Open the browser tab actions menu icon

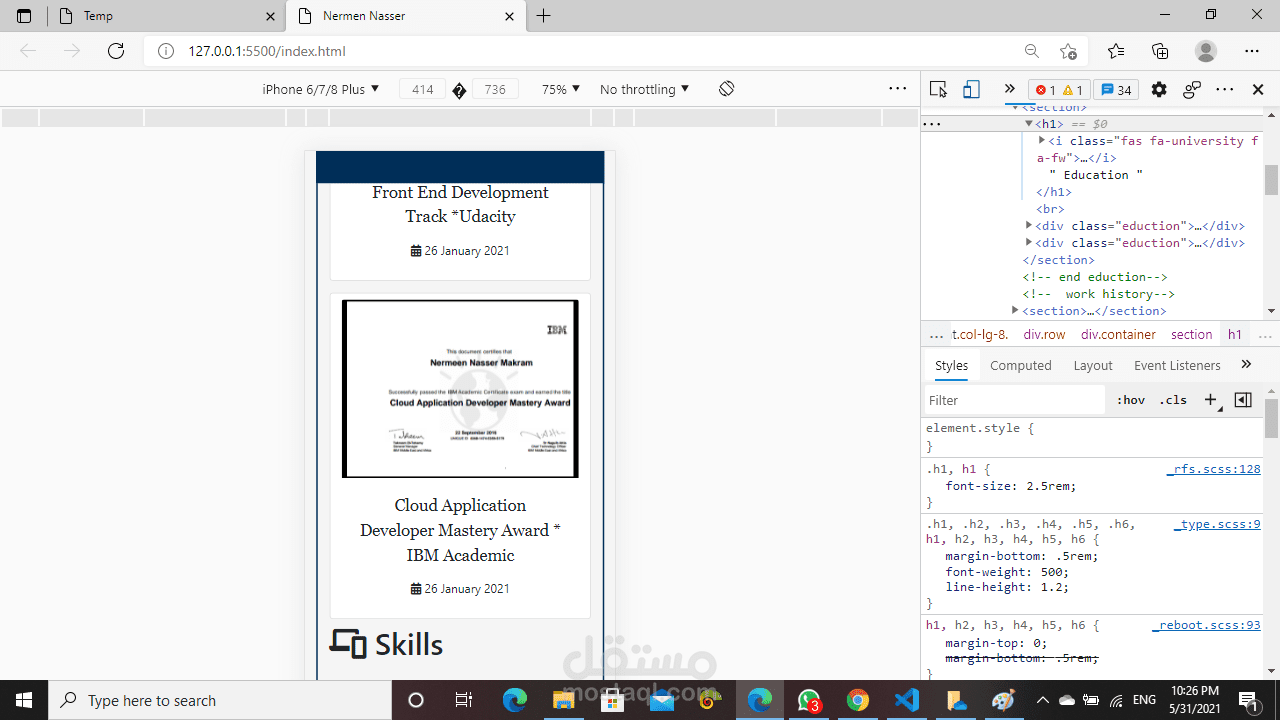tap(24, 16)
